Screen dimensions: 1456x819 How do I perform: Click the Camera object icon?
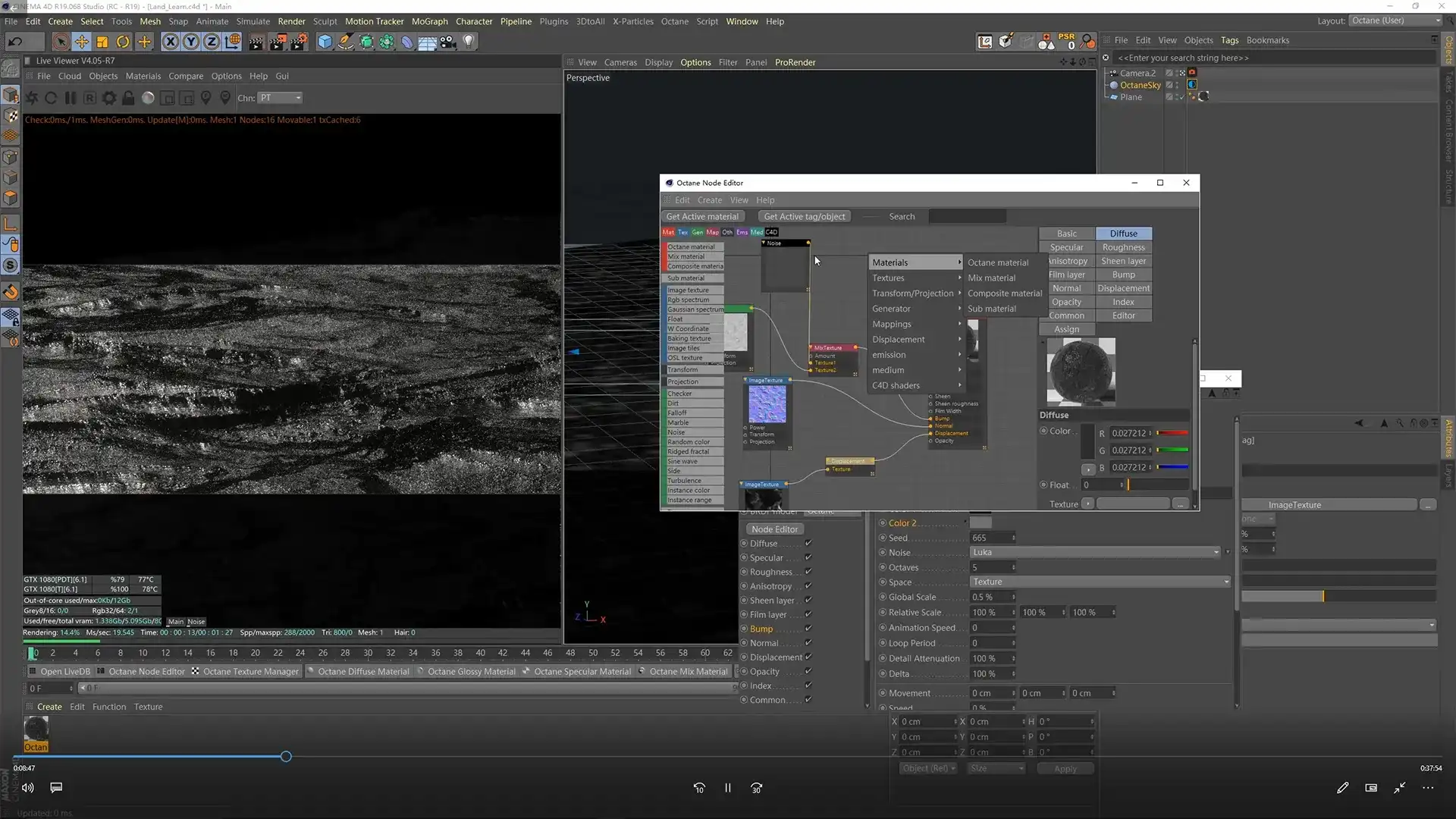448,42
